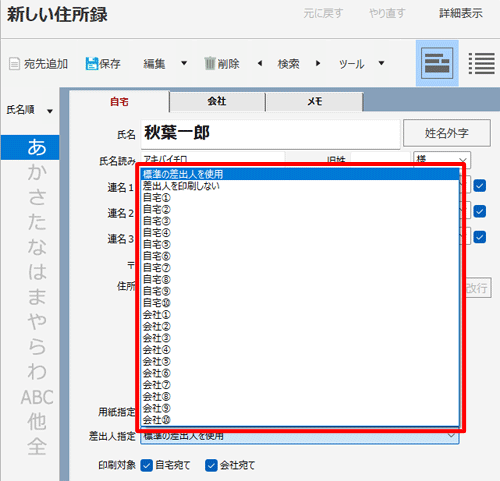The width and height of the screenshot is (500, 481).
Task: Choose 会社① in the sender list
Action: click(300, 314)
